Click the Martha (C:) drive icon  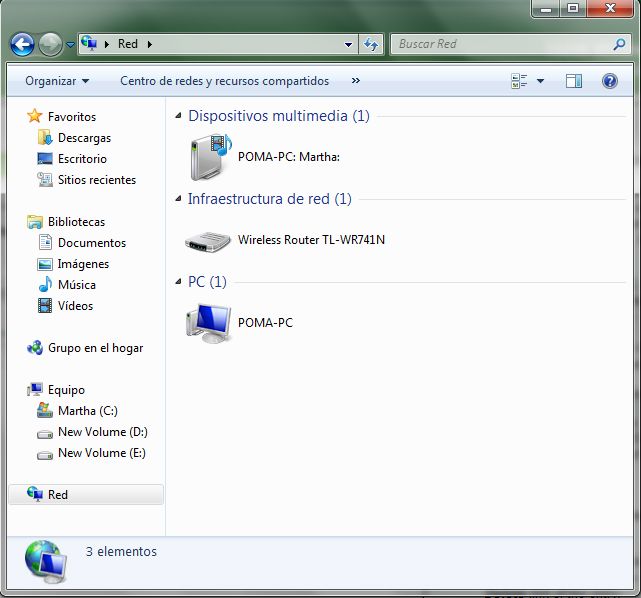[x=45, y=410]
